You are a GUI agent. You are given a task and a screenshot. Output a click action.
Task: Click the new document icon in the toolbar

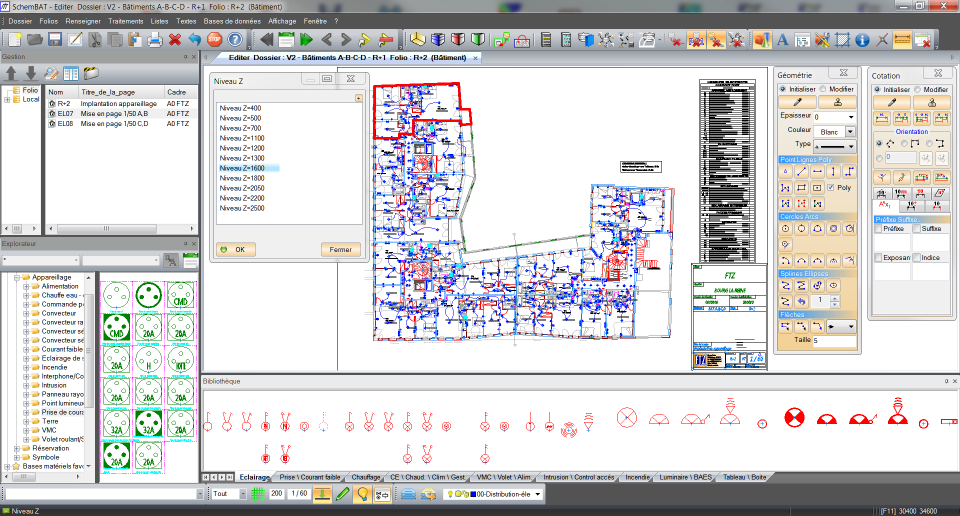pyautogui.click(x=15, y=40)
